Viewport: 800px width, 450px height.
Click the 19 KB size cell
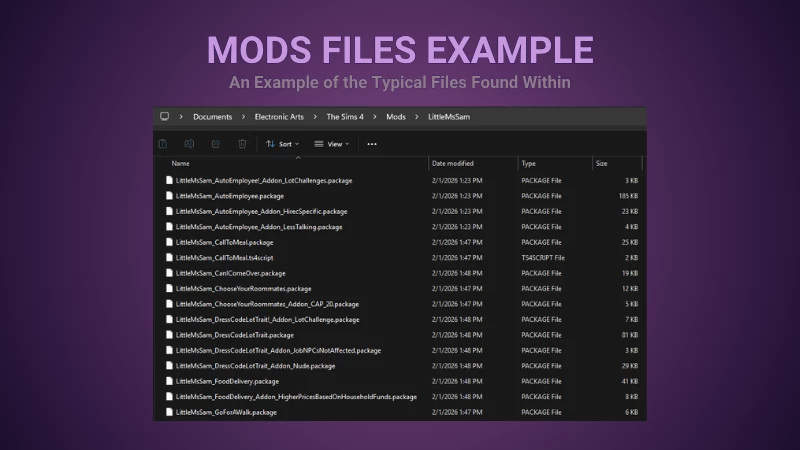click(630, 273)
